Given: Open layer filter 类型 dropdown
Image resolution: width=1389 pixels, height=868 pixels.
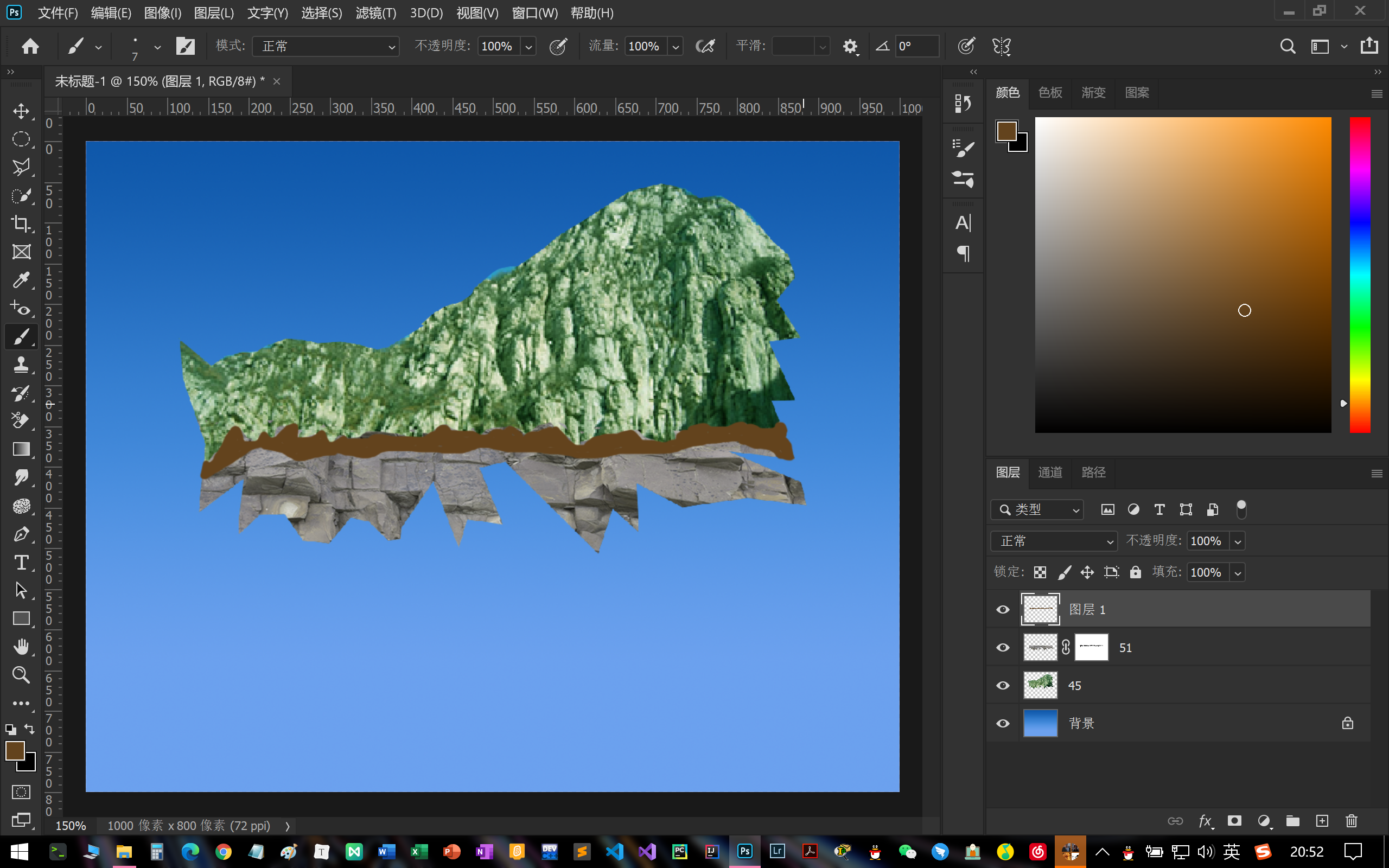Looking at the screenshot, I should (1036, 509).
